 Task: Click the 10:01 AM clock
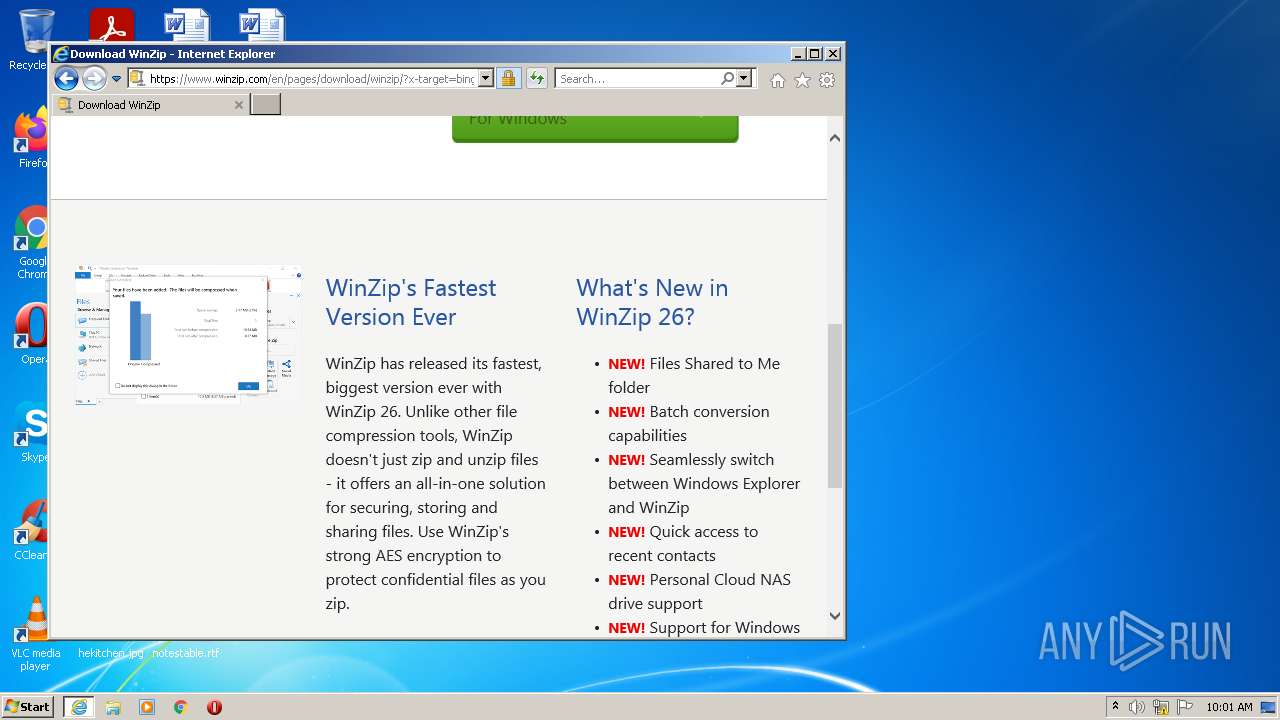(x=1229, y=707)
